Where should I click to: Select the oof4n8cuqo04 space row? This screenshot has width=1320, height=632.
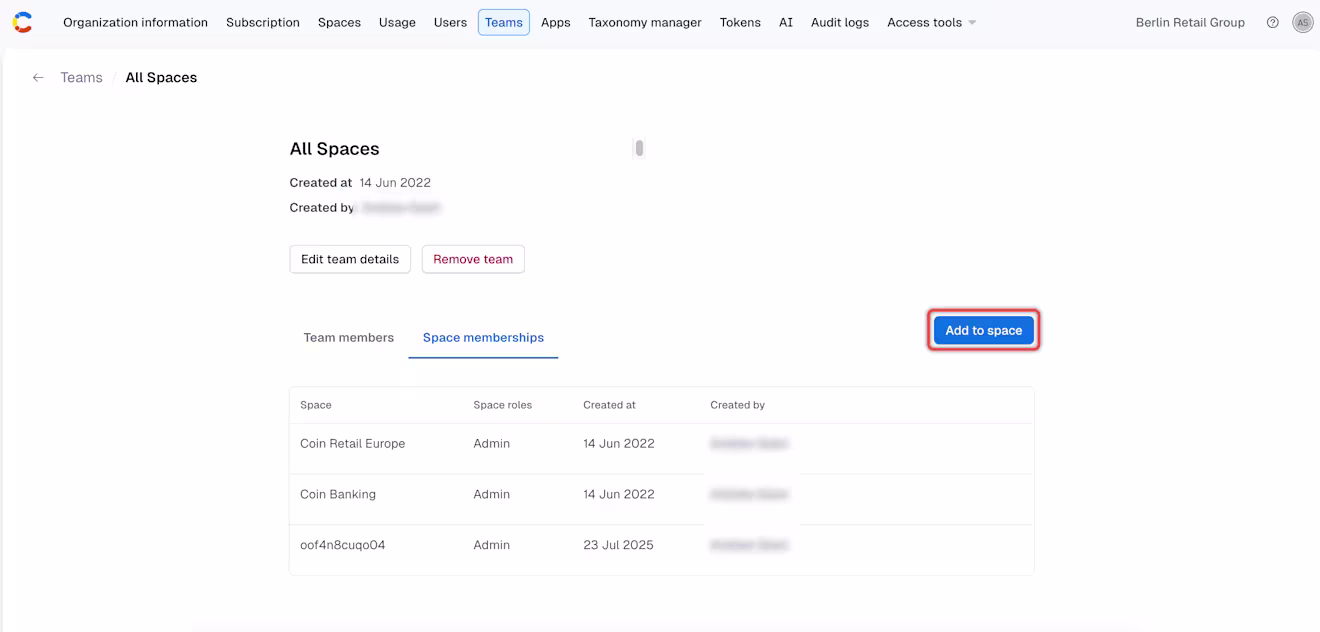[x=661, y=545]
